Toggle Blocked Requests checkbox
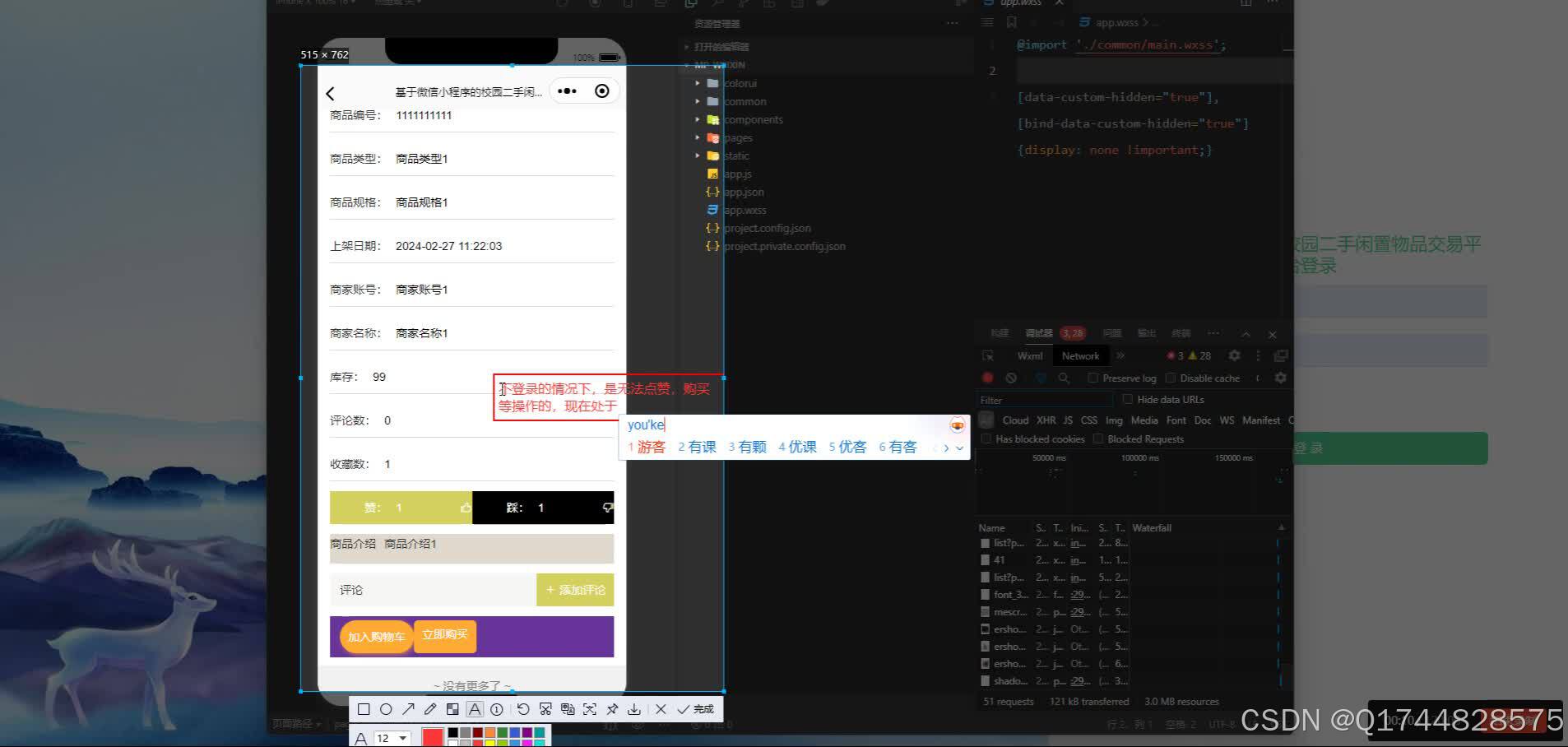The image size is (1568, 747). (x=1097, y=438)
